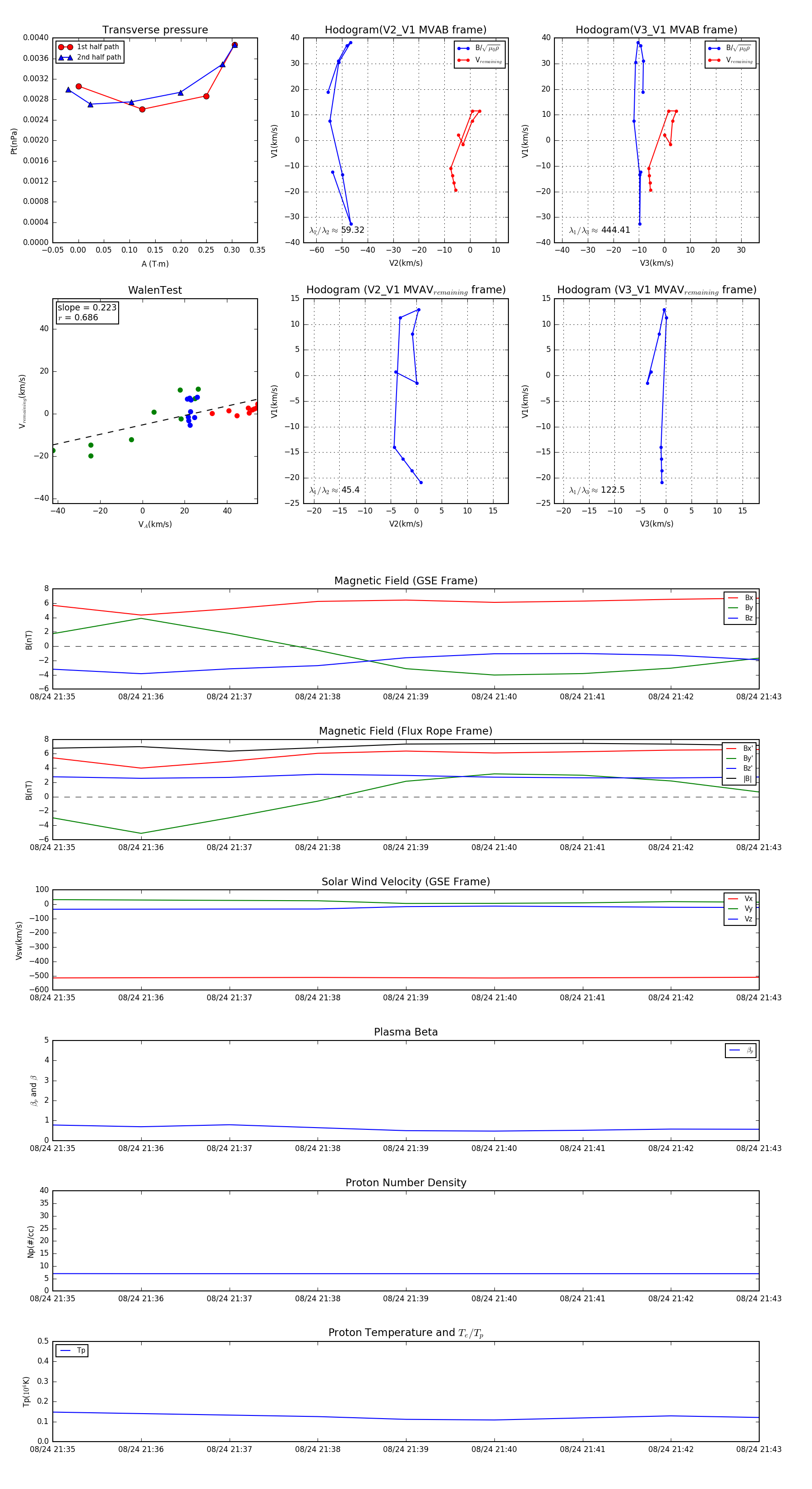Viewport: 812px width, 1489px height.
Task: Click the 'V_remaining(km/s)' y-axis label in WalenTest
Action: pos(22,401)
